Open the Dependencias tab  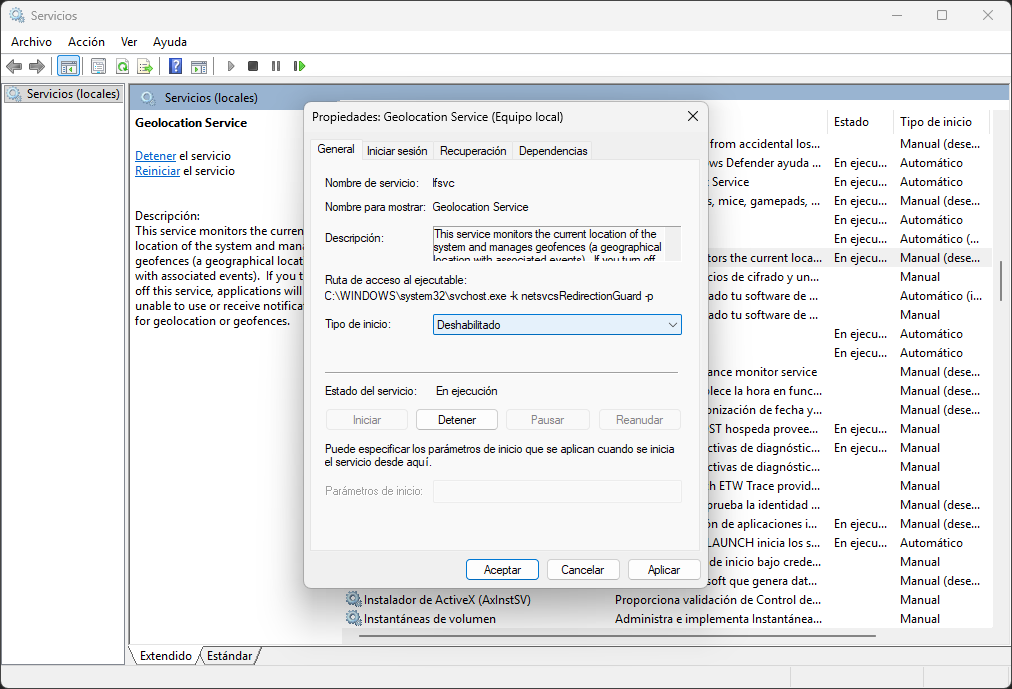tap(553, 151)
